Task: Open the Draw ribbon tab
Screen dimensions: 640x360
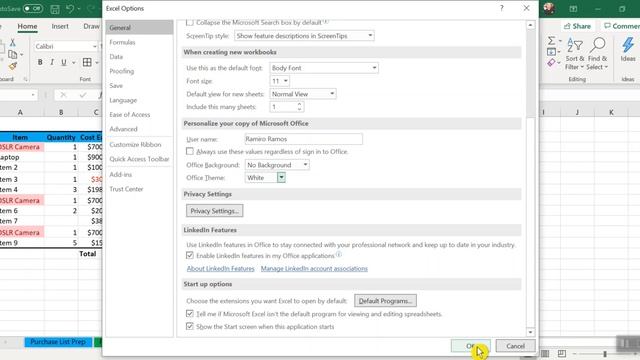Action: [91, 26]
